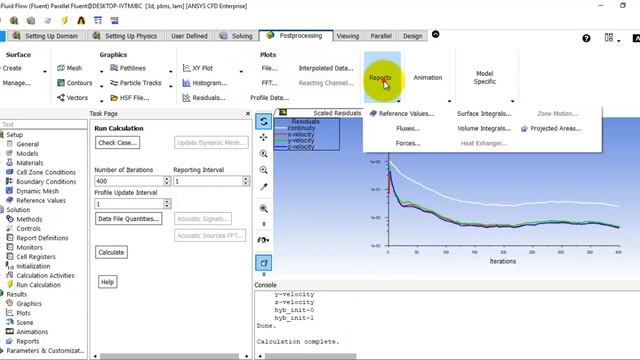The height and width of the screenshot is (360, 640).
Task: Click the Reports ribbon button
Action: (x=382, y=77)
